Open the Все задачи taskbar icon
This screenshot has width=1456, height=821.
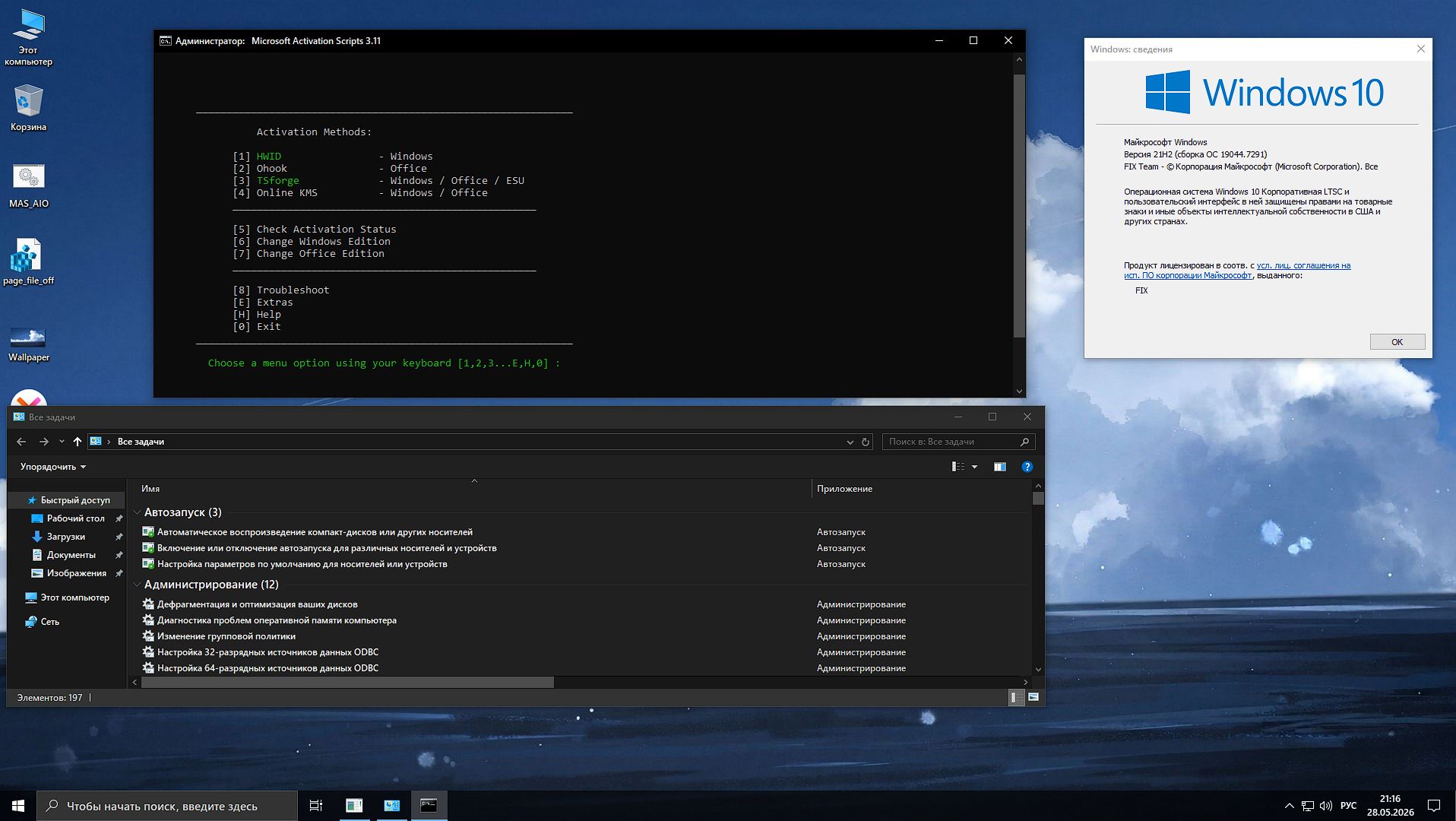391,806
